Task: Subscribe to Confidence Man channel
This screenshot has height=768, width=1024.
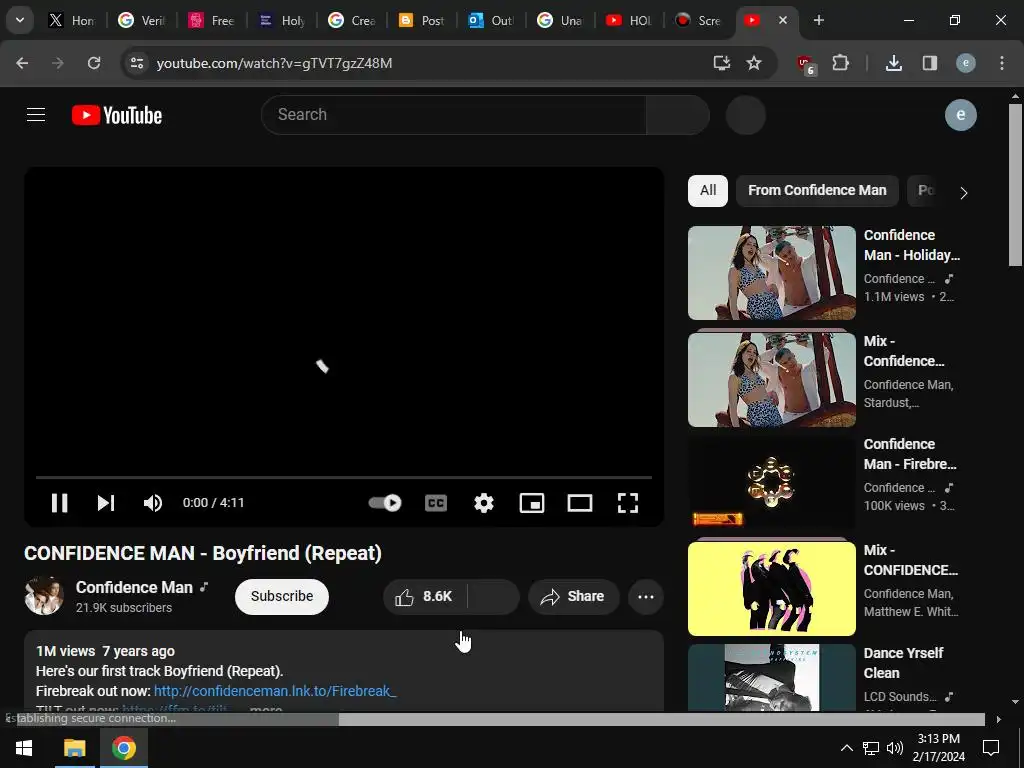Action: tap(281, 596)
